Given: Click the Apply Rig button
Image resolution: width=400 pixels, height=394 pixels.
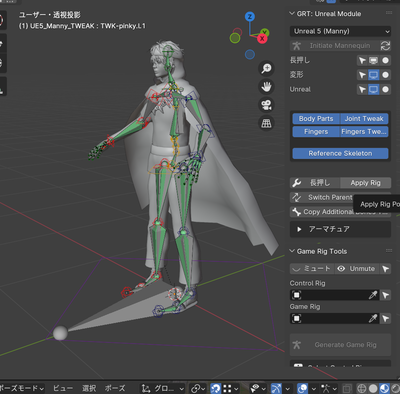Looking at the screenshot, I should 365,183.
